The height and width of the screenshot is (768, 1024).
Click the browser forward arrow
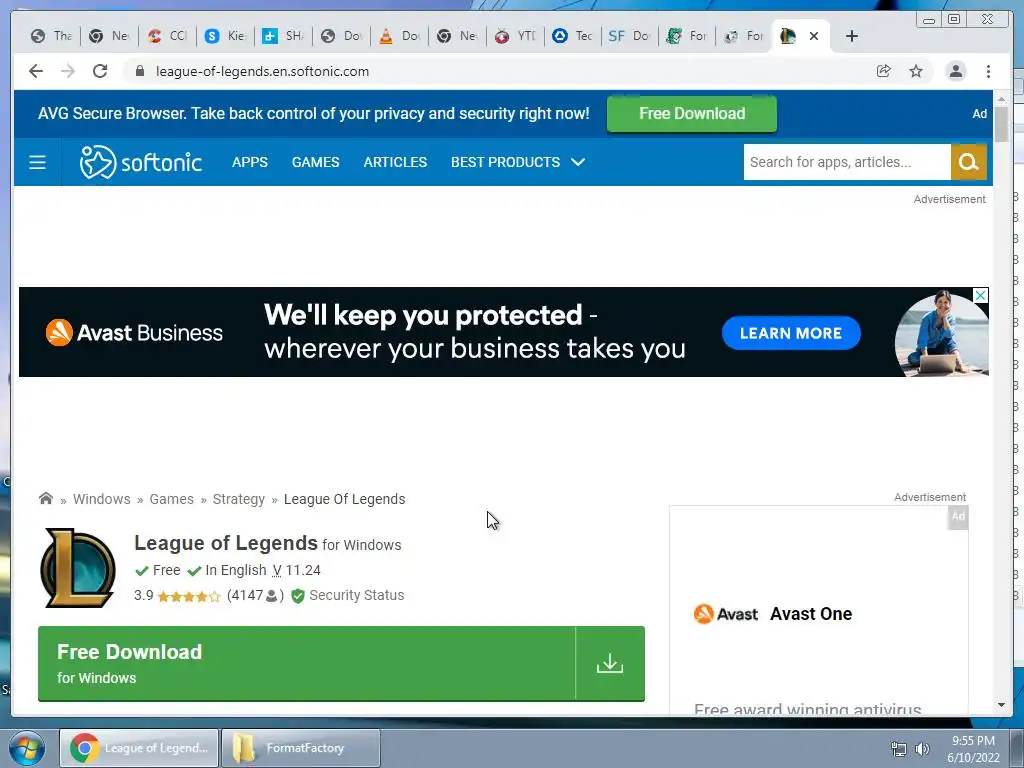pos(68,71)
